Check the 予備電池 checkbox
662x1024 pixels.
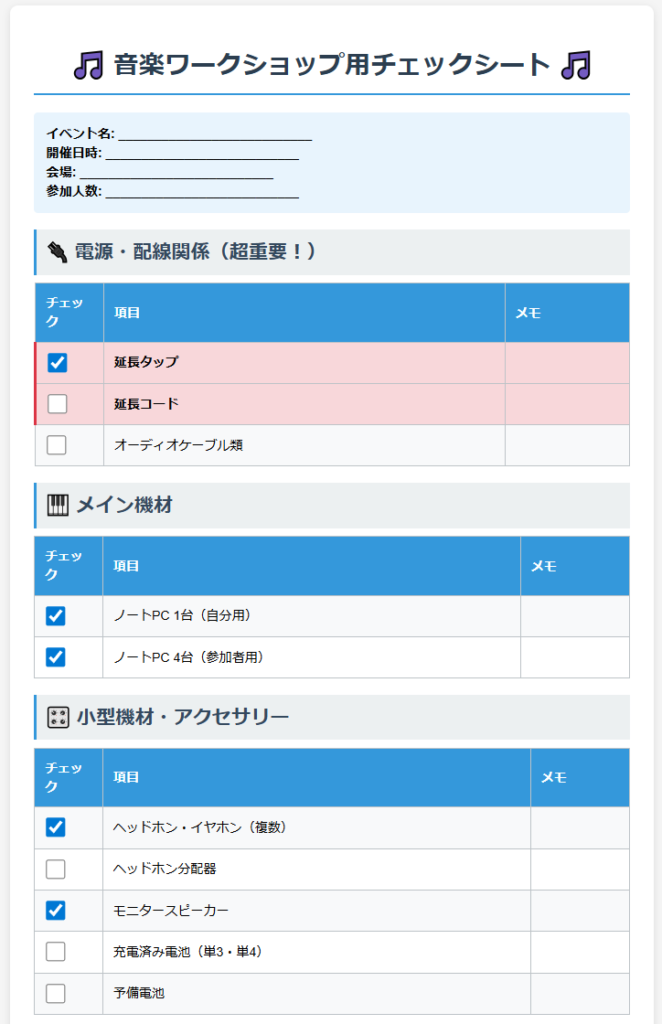(55, 993)
